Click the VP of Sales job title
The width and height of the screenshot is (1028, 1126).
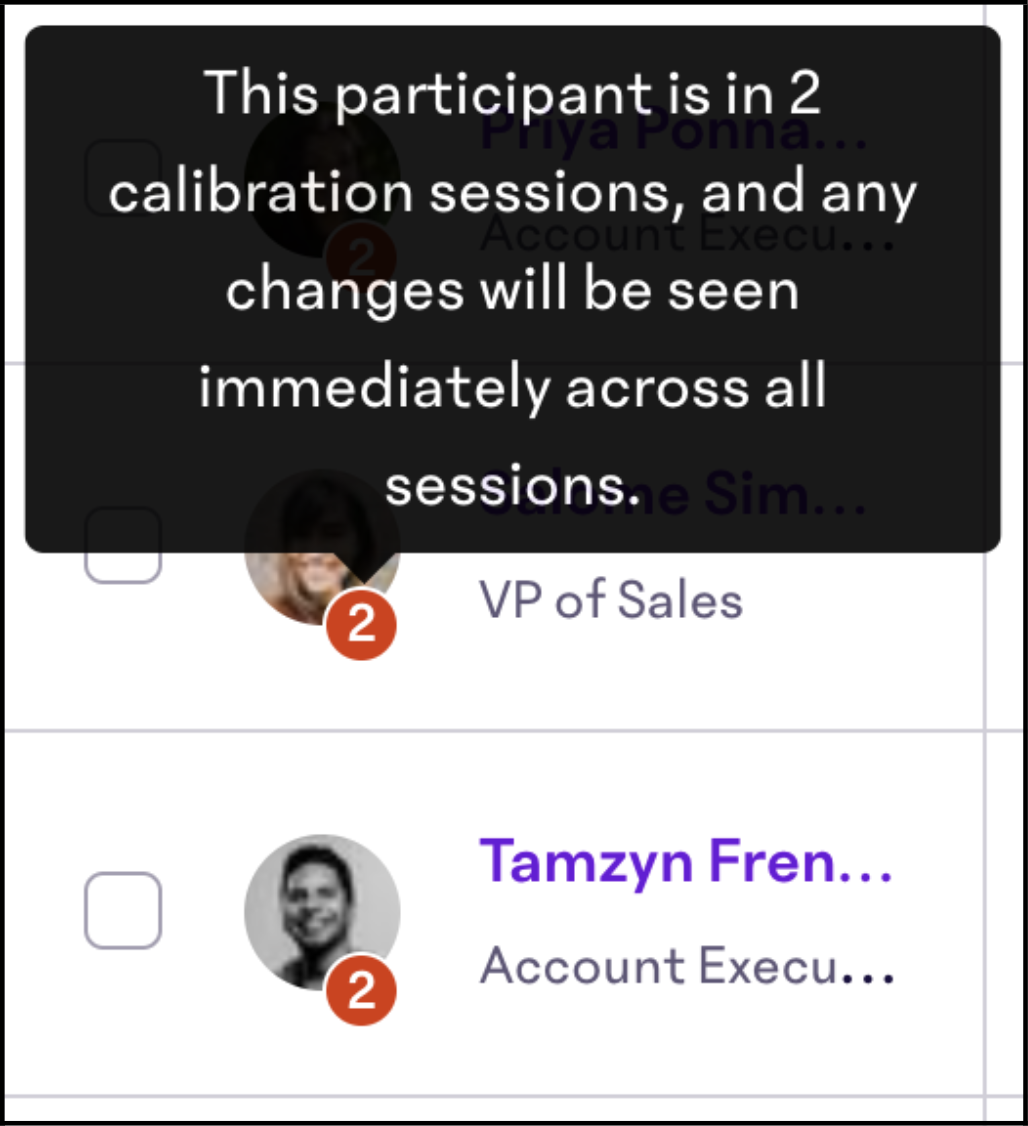611,600
